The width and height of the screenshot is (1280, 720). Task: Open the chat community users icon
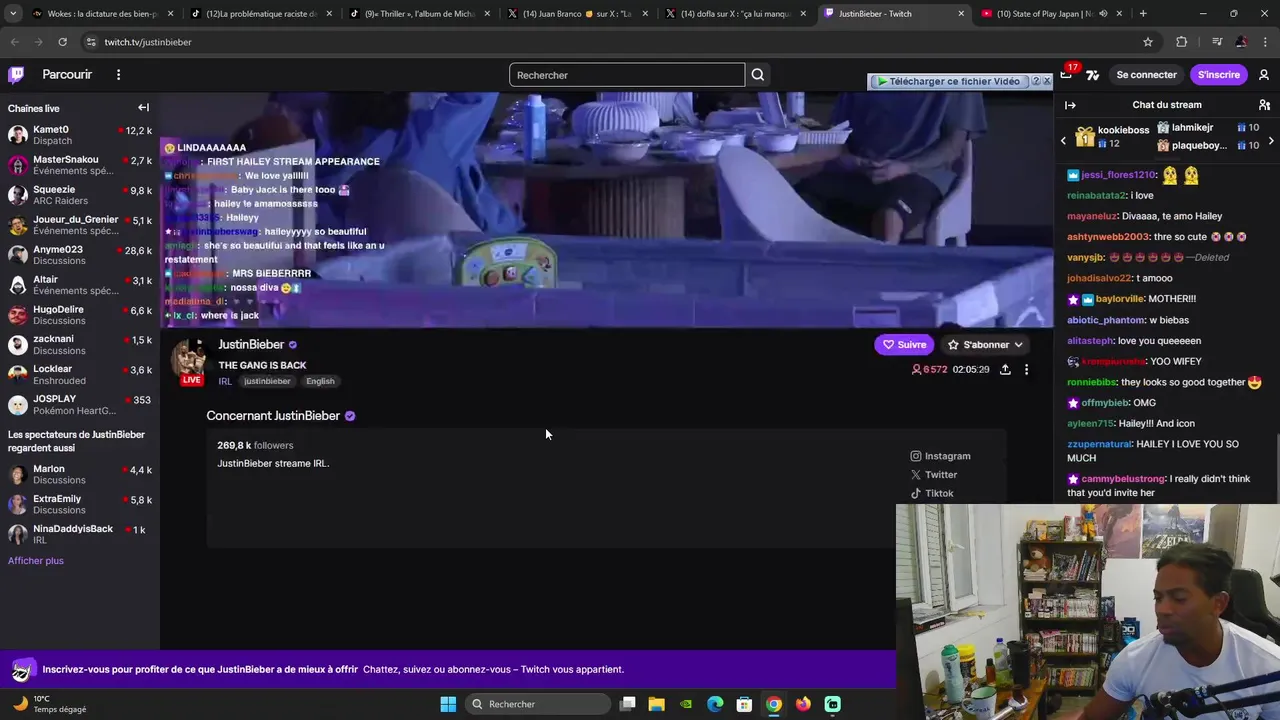tap(1264, 105)
